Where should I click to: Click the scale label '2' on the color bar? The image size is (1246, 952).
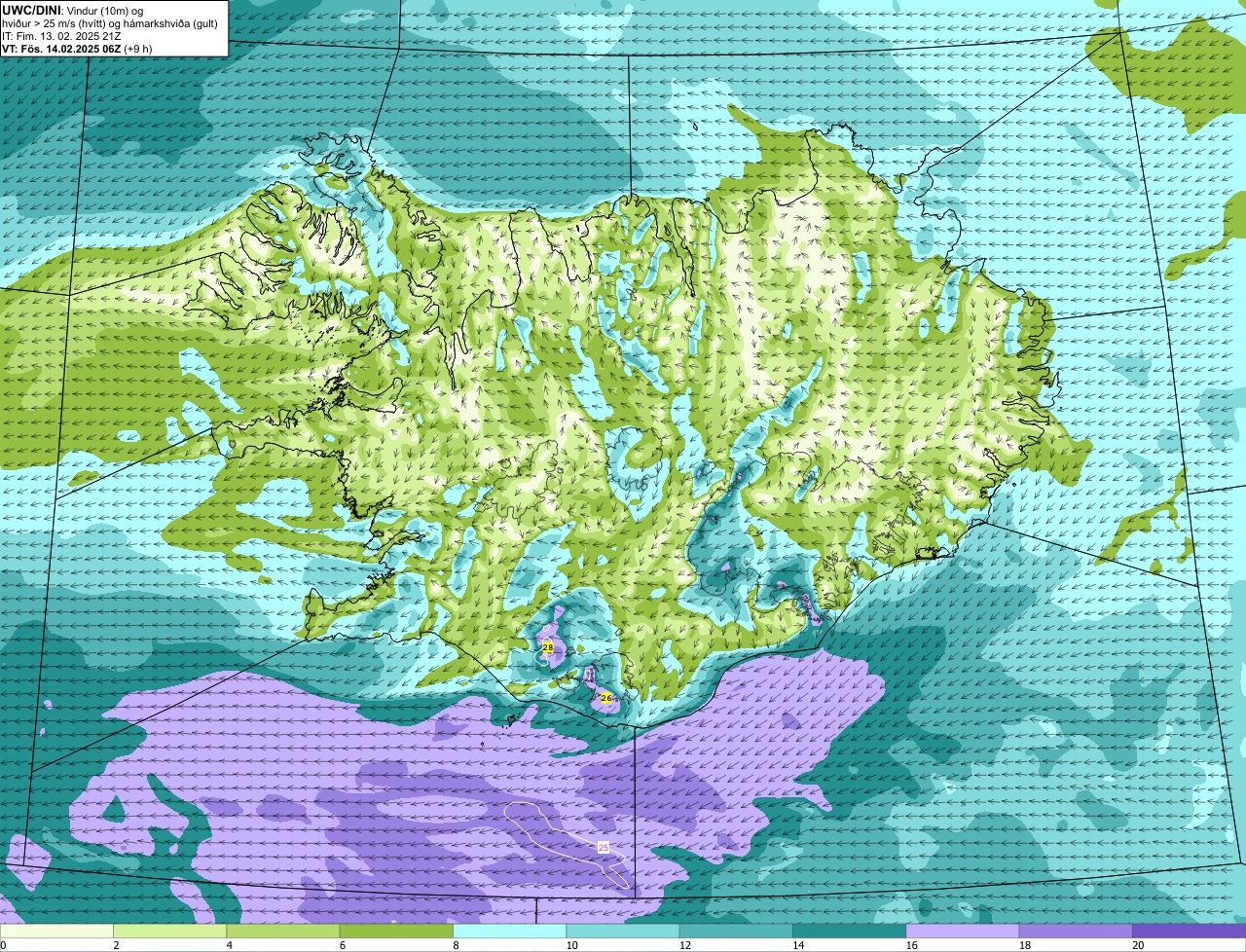[x=116, y=945]
